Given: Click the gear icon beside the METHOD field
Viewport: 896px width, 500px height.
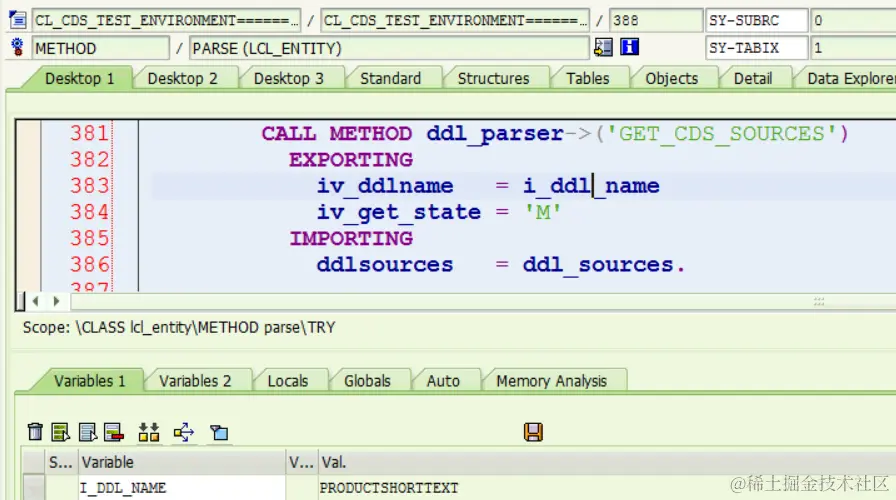Looking at the screenshot, I should pos(18,47).
